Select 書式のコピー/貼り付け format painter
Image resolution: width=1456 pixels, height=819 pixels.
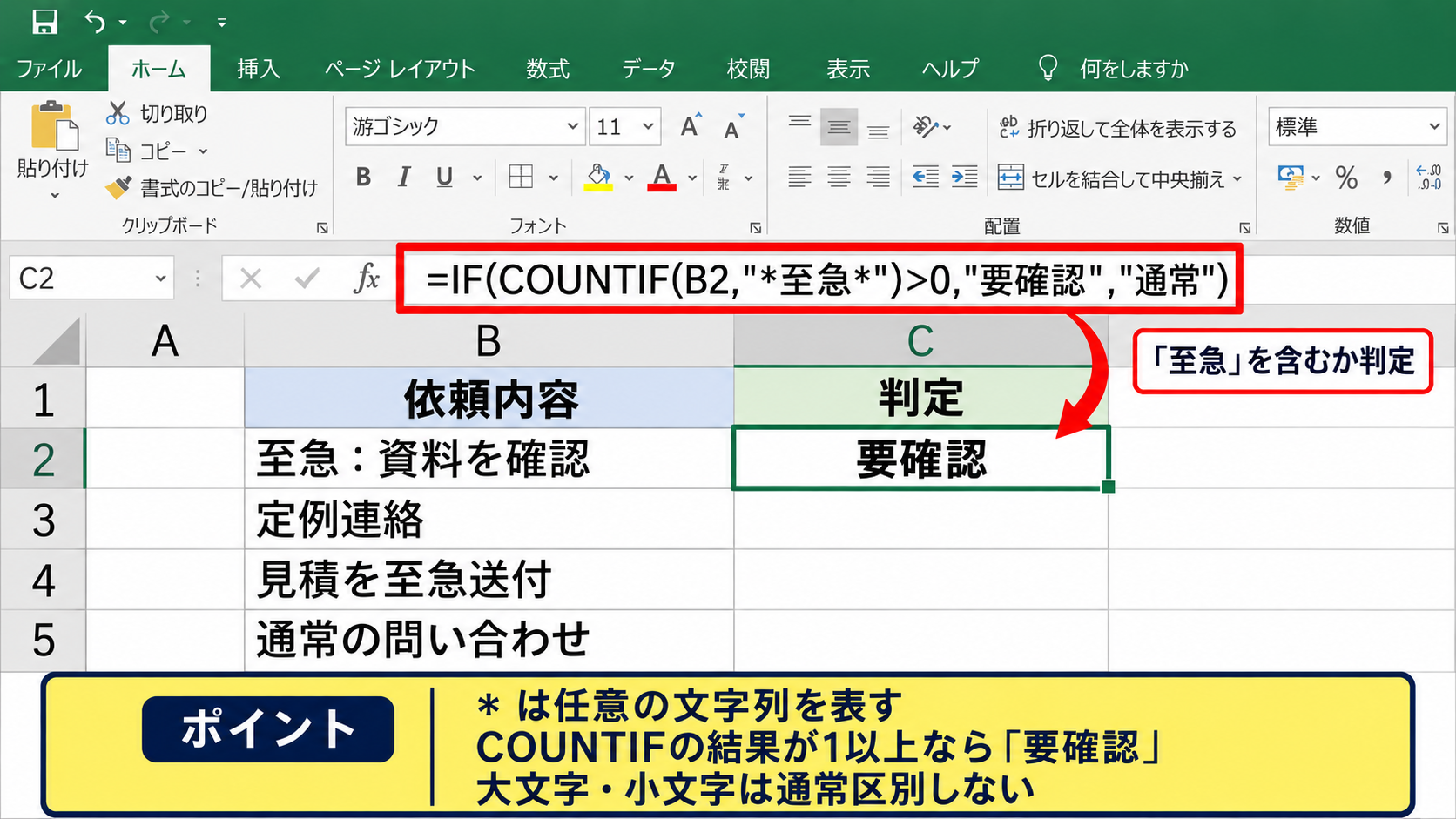coord(212,188)
